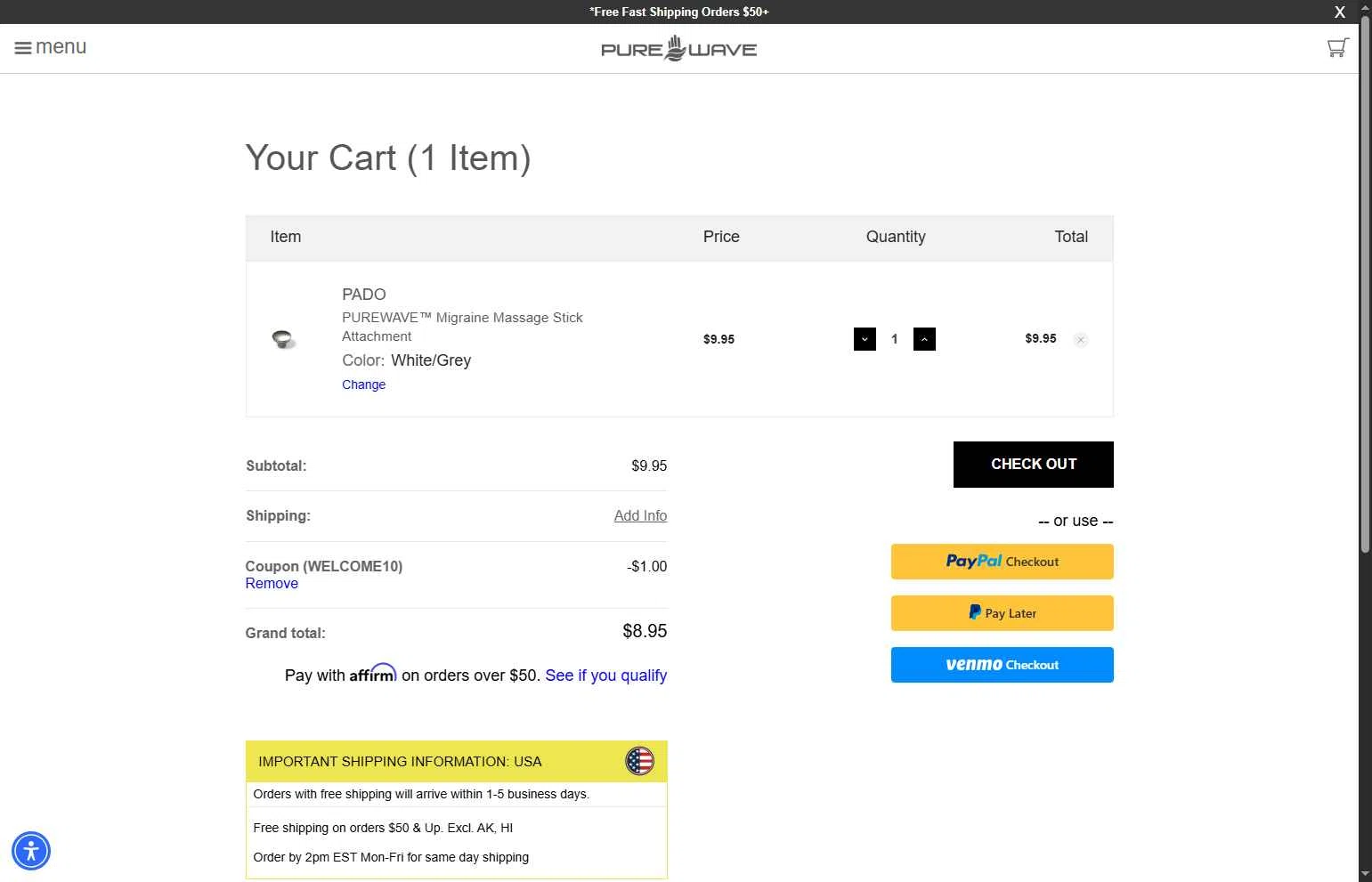Open the shopping cart icon
Image resolution: width=1372 pixels, height=882 pixels.
tap(1337, 48)
